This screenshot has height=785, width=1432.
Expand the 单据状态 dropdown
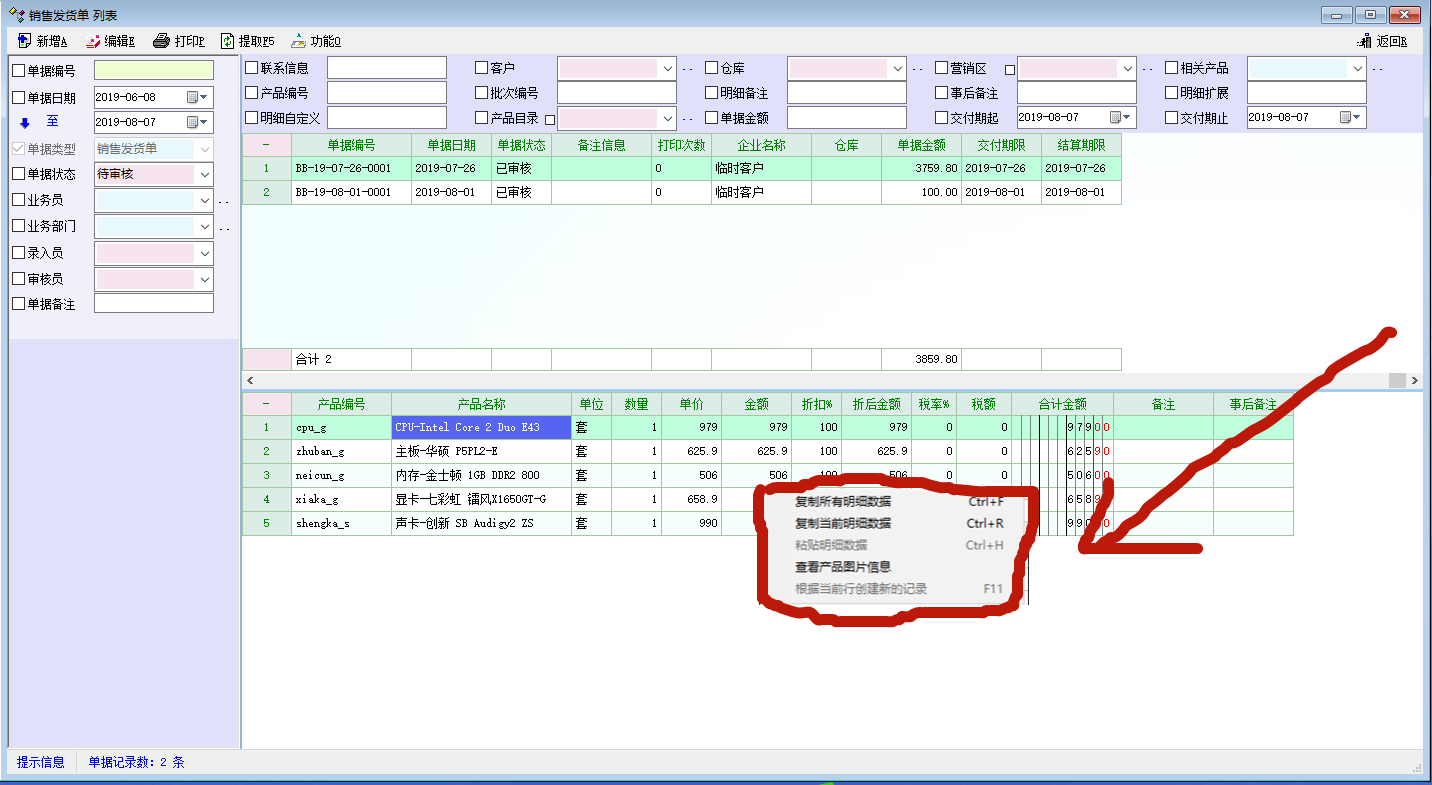coord(204,174)
